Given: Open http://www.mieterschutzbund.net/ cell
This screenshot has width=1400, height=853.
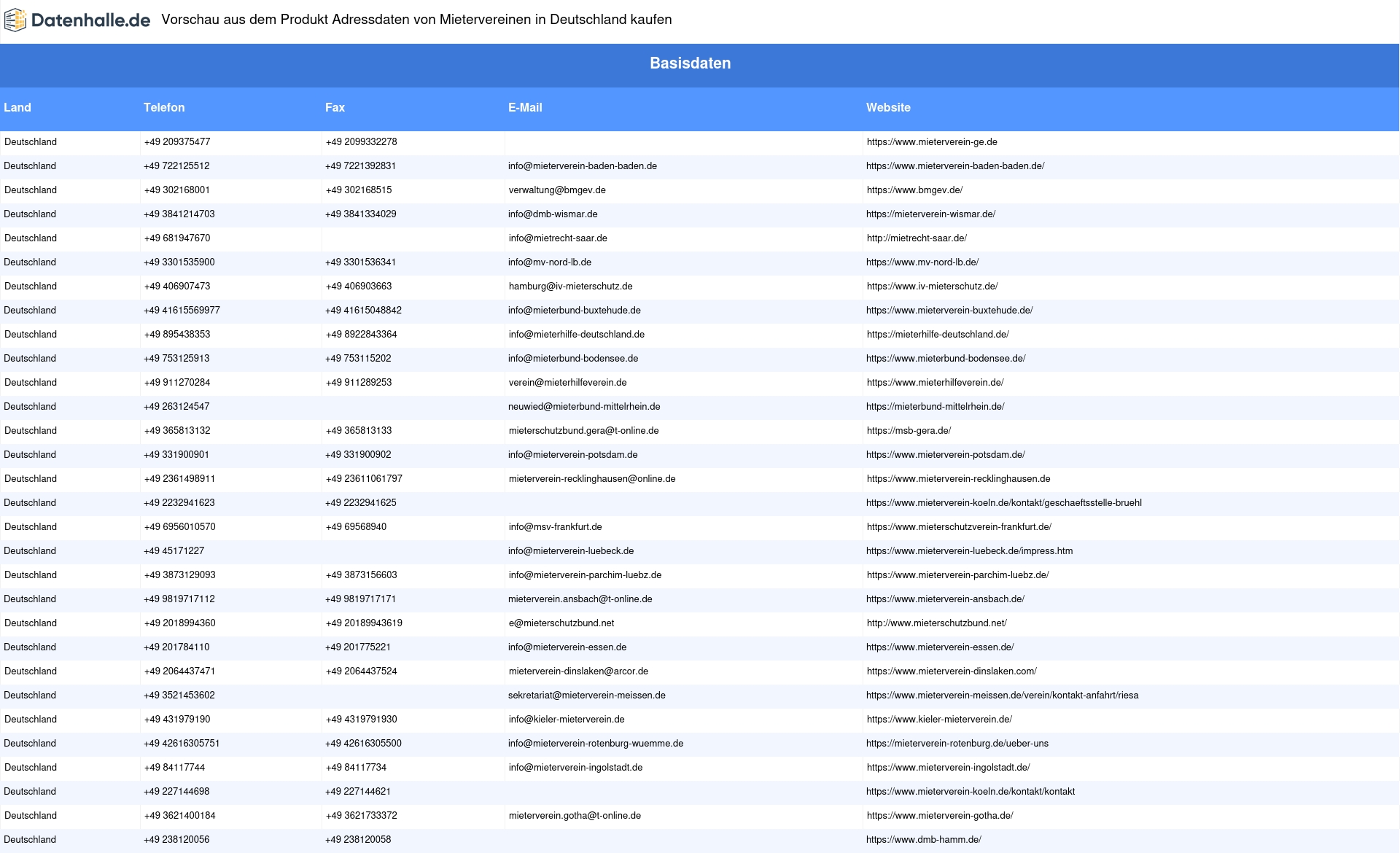Looking at the screenshot, I should tap(937, 623).
